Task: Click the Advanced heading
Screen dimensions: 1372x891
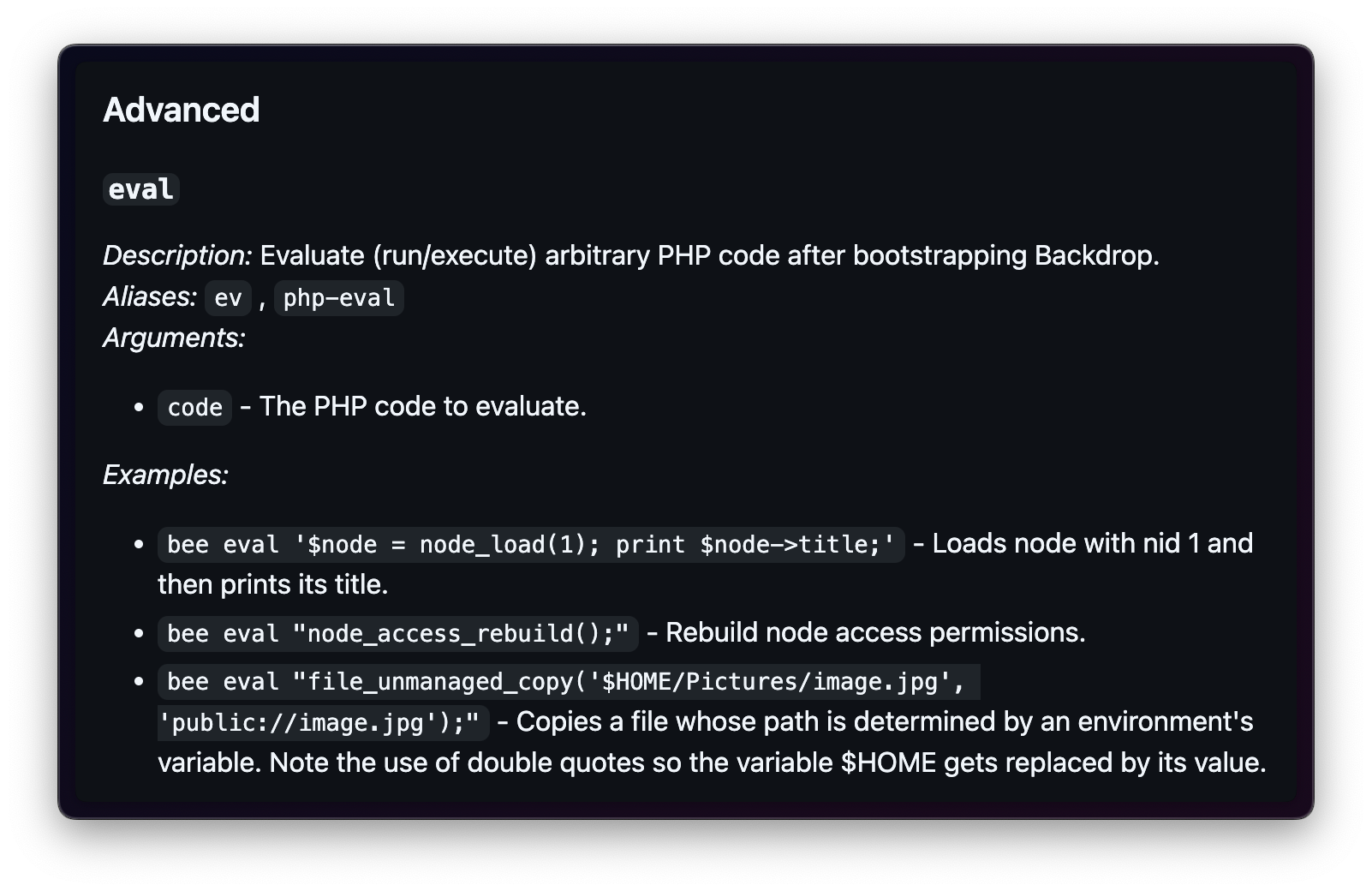Action: point(181,110)
